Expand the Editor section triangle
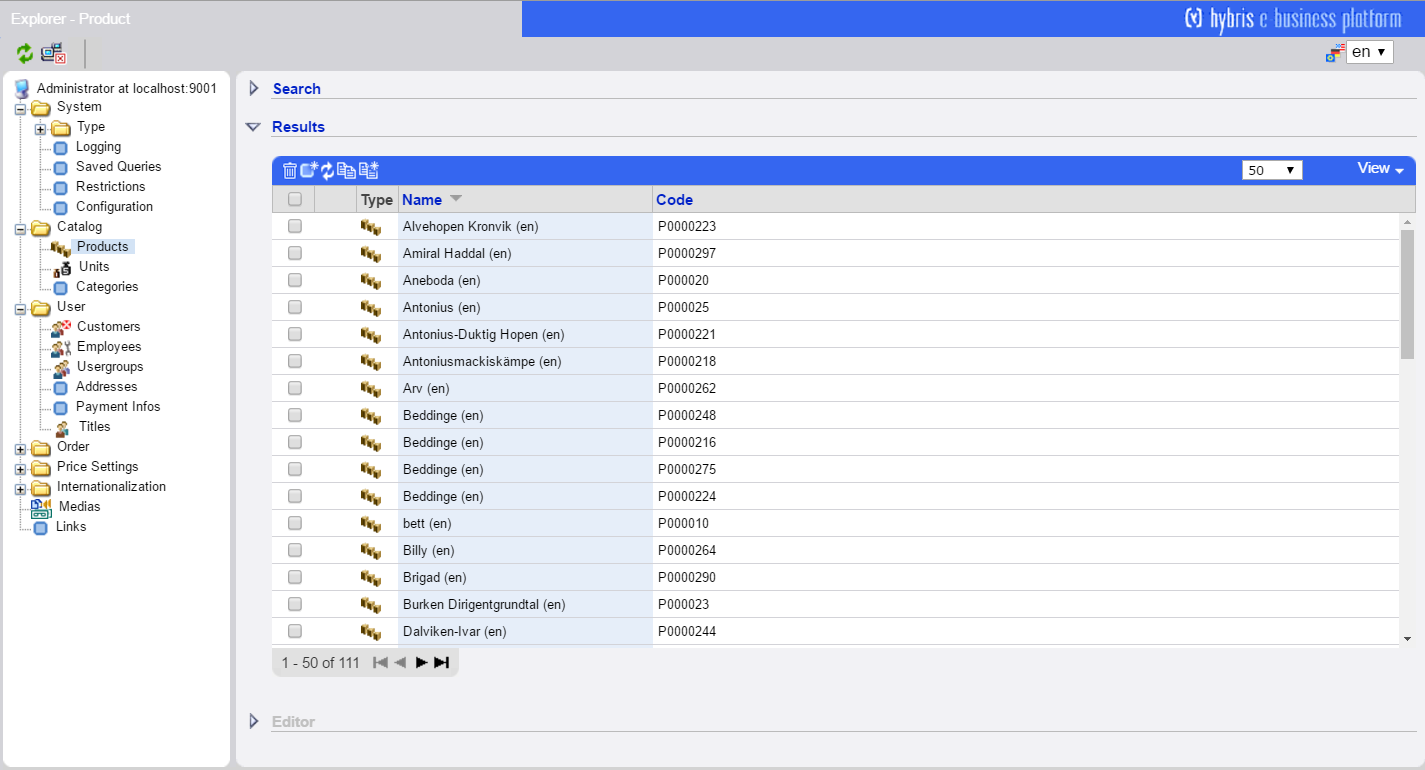This screenshot has height=770, width=1425. (254, 721)
